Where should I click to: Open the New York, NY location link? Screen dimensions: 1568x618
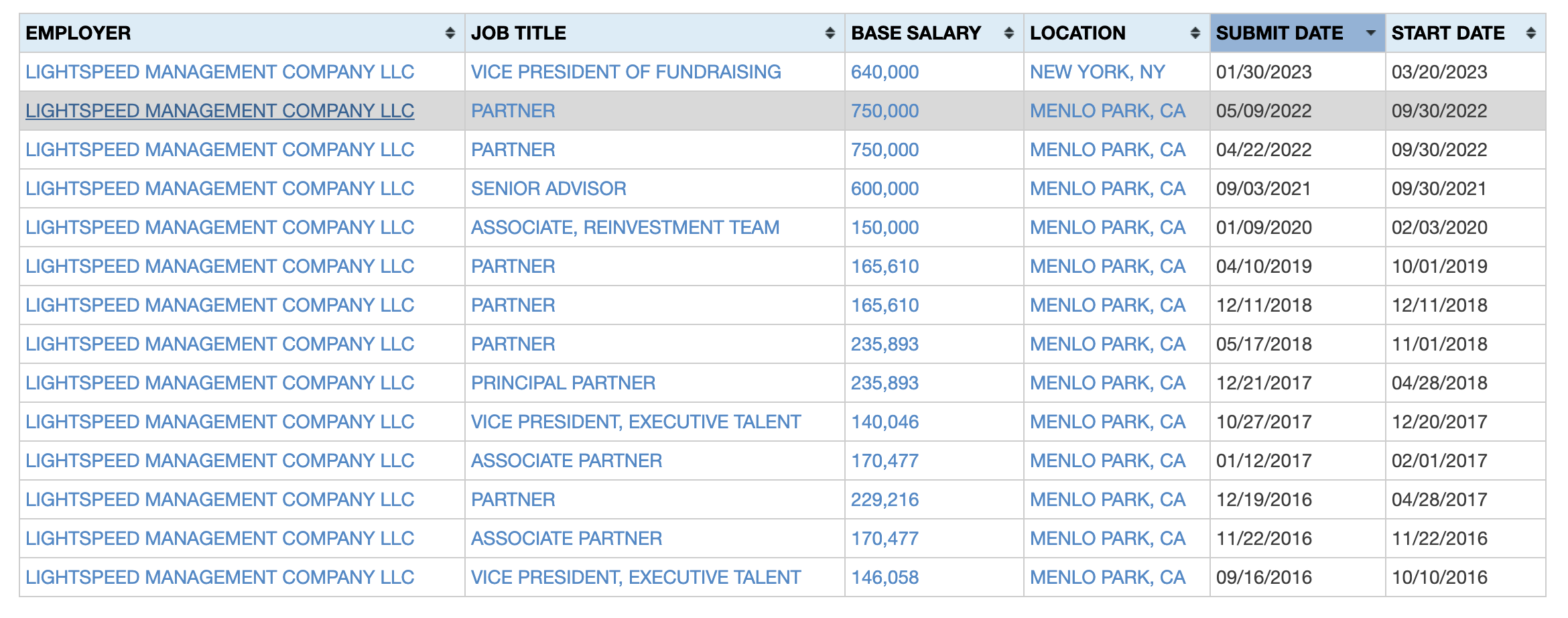pos(1098,72)
